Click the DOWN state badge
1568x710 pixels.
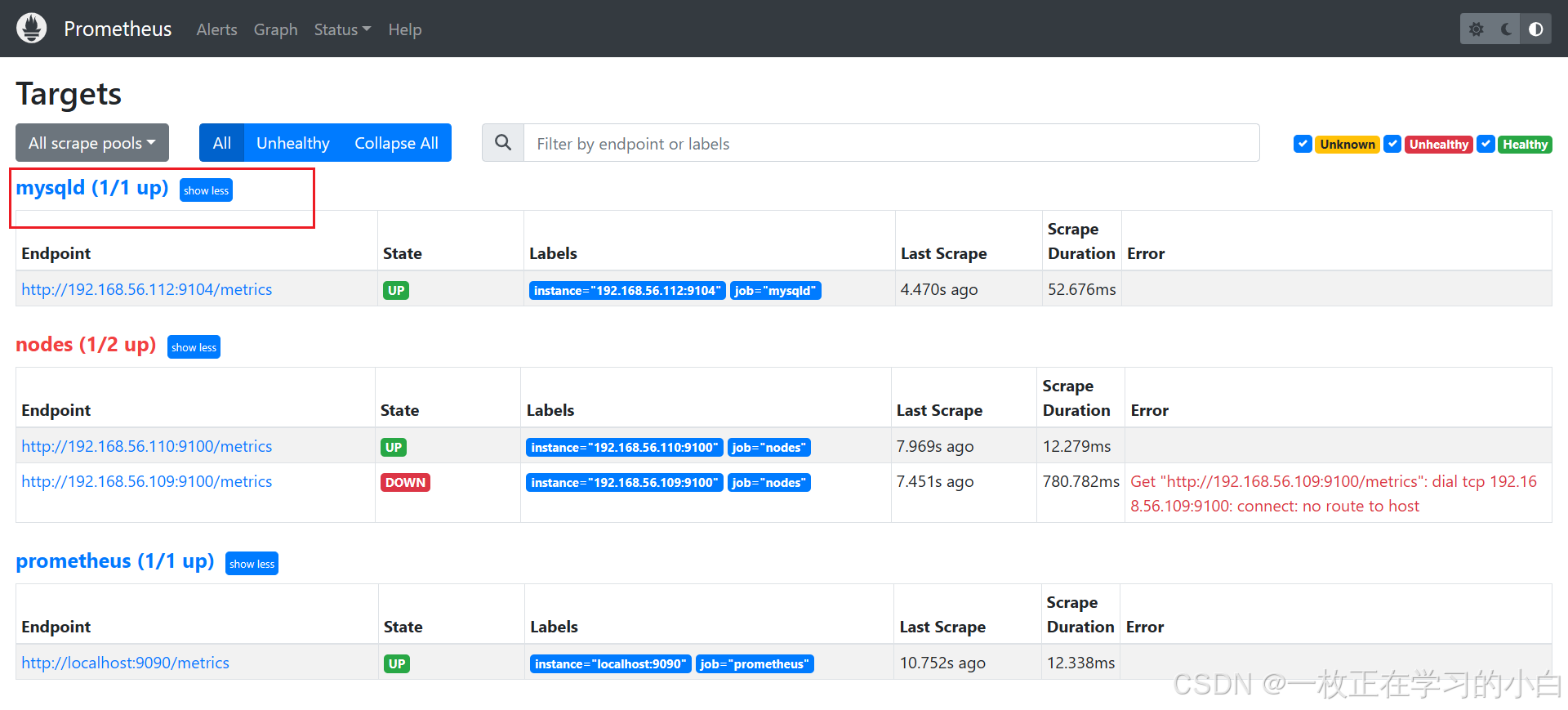click(405, 482)
